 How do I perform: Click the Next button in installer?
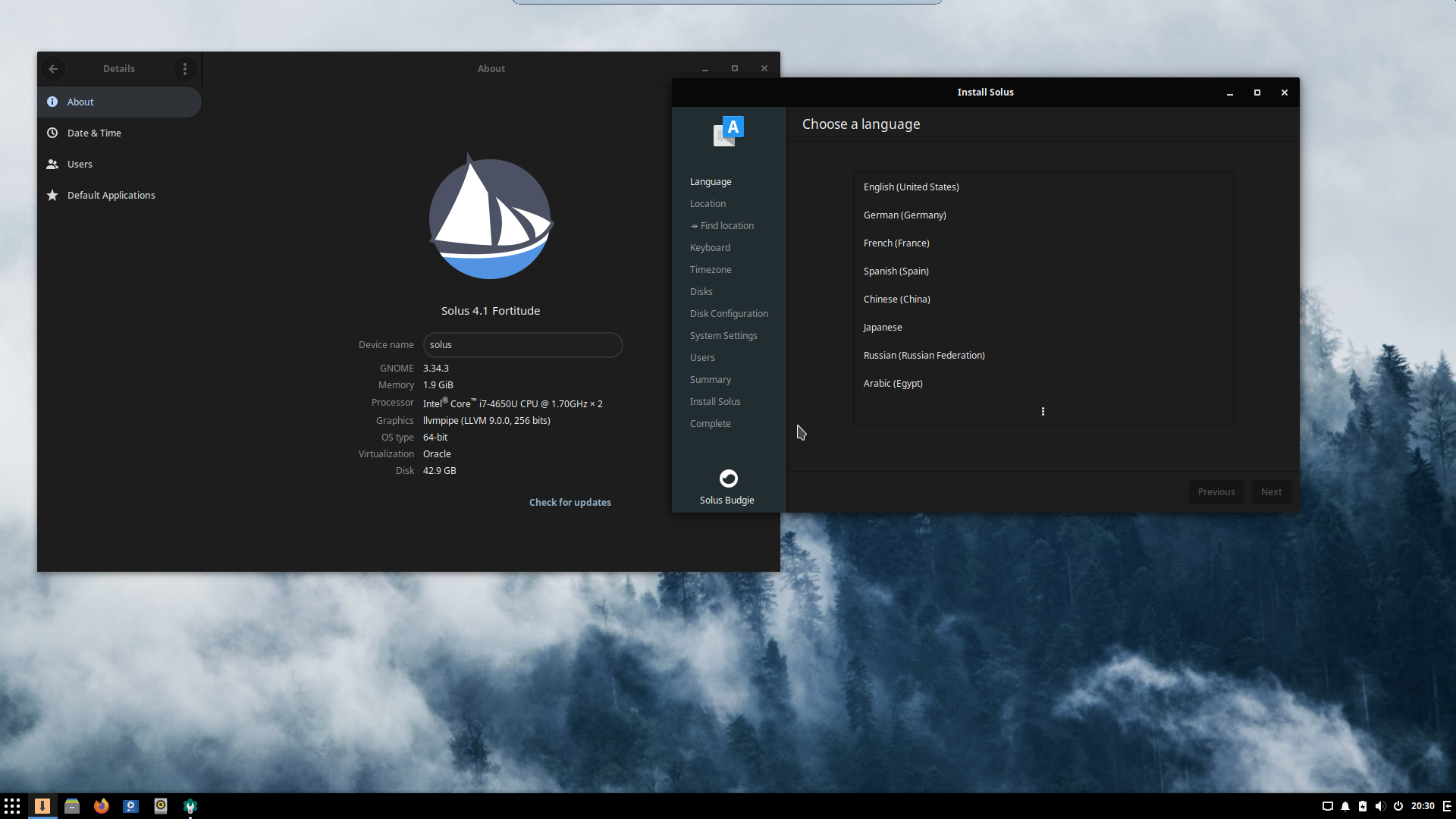click(1271, 492)
